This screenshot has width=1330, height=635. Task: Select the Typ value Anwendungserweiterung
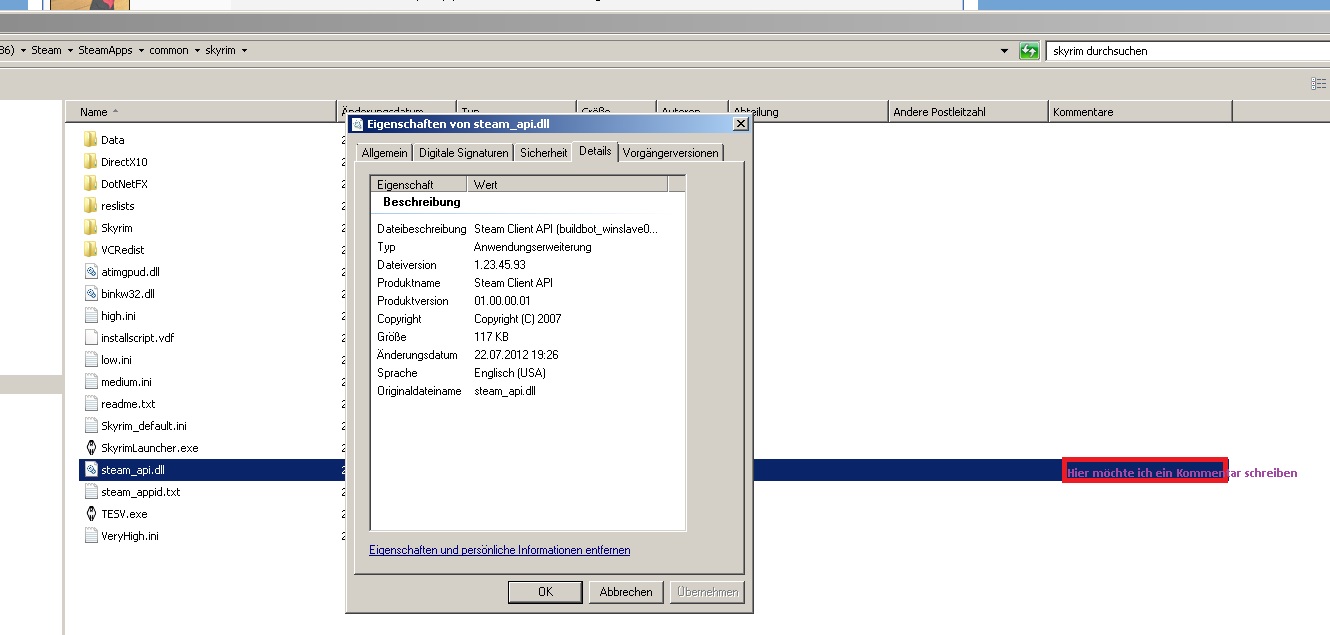(532, 247)
